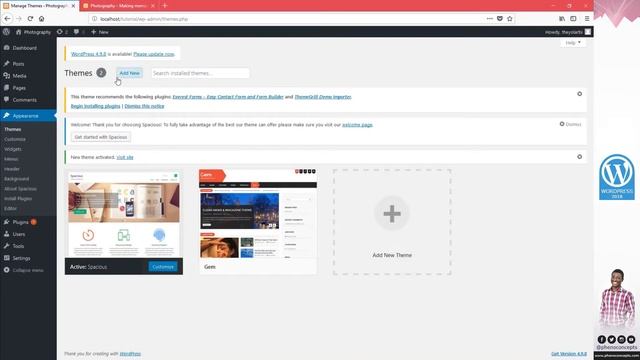Open Posts in the sidebar

(x=18, y=64)
